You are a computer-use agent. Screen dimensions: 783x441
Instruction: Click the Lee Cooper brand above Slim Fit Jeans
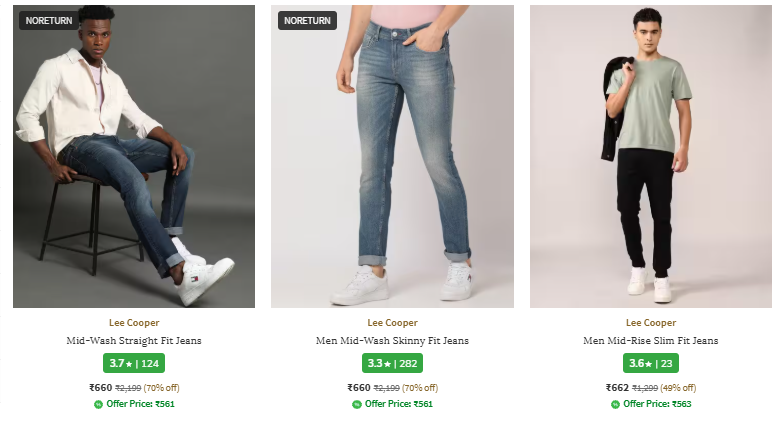(651, 323)
